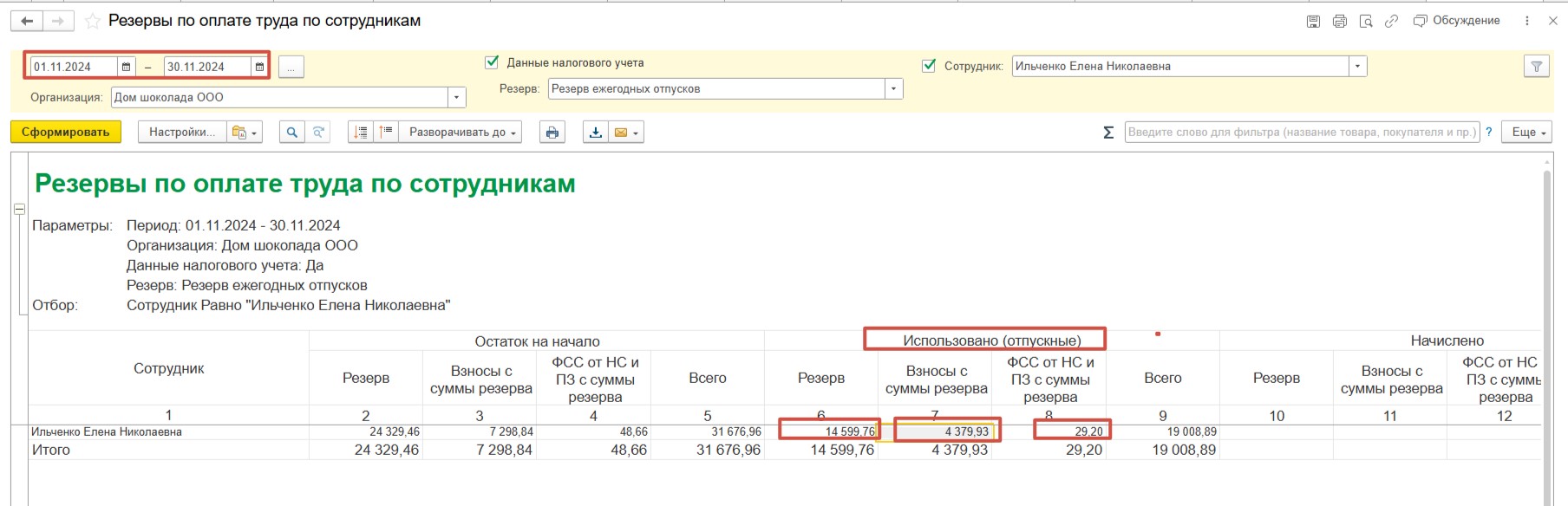Uncheck the Данные налогового учета checkbox

492,62
